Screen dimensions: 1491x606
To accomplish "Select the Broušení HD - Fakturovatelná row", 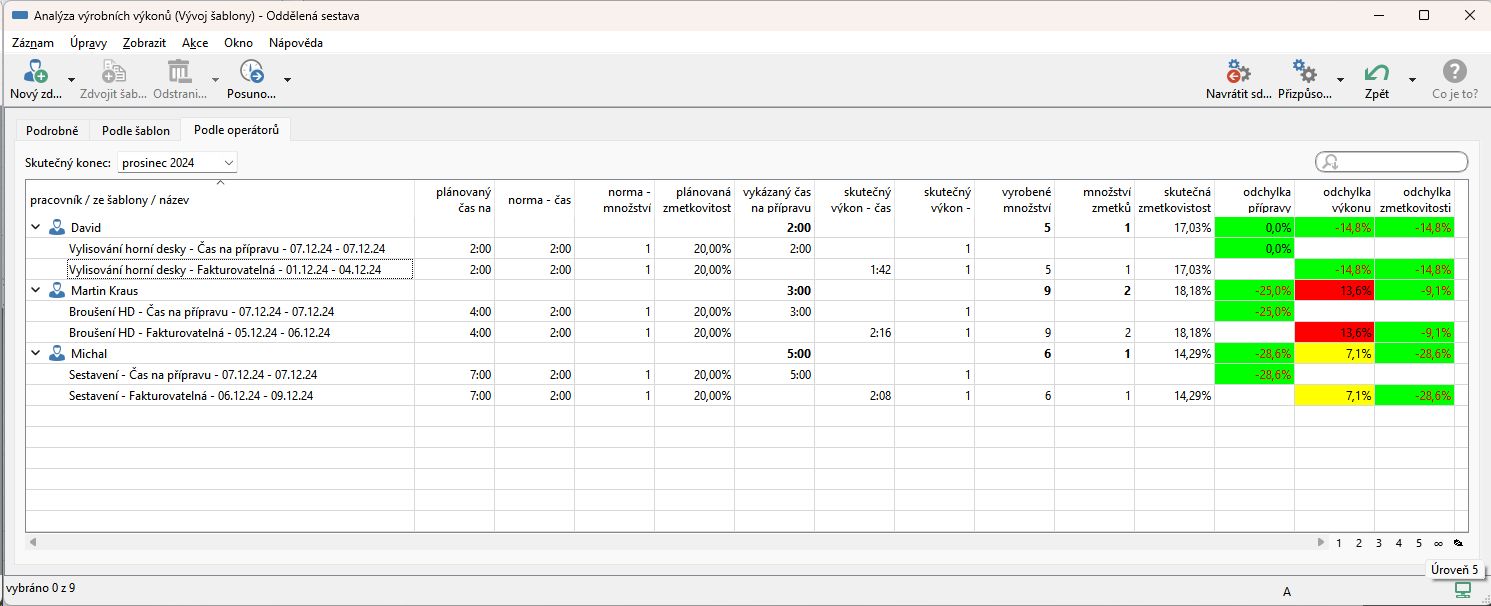I will coord(200,333).
